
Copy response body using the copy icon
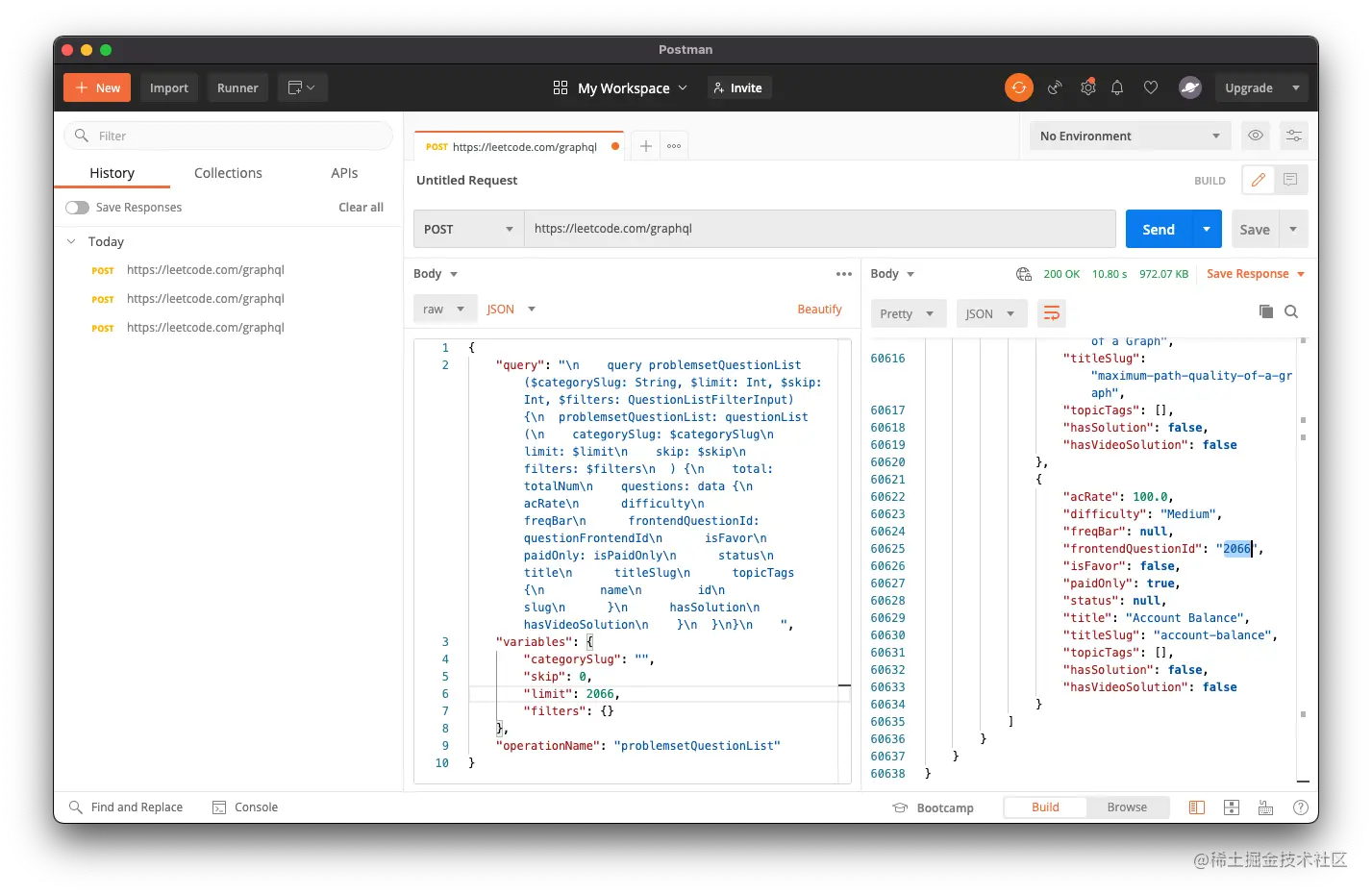click(1266, 311)
